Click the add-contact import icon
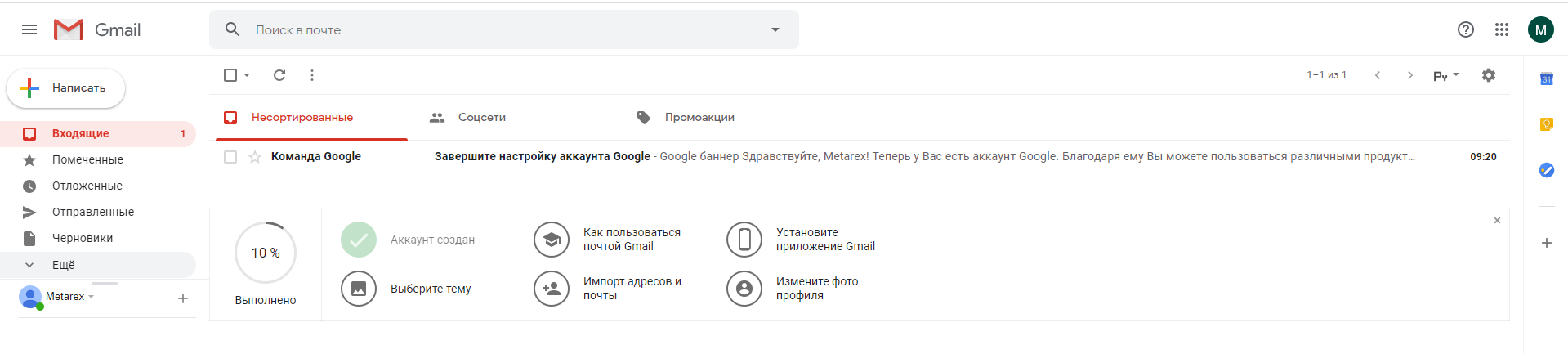Image resolution: width=1568 pixels, height=354 pixels. 552,289
